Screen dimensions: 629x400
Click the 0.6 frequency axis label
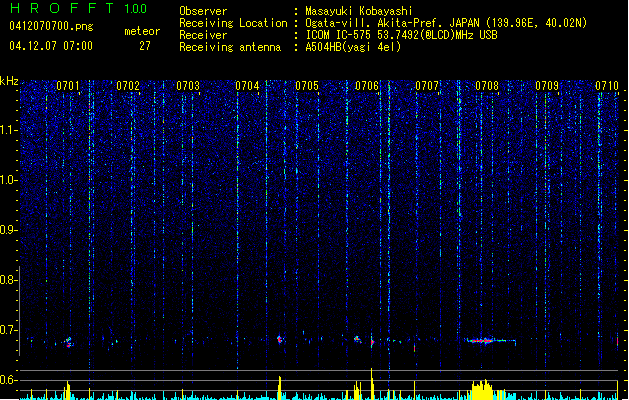tap(8, 380)
